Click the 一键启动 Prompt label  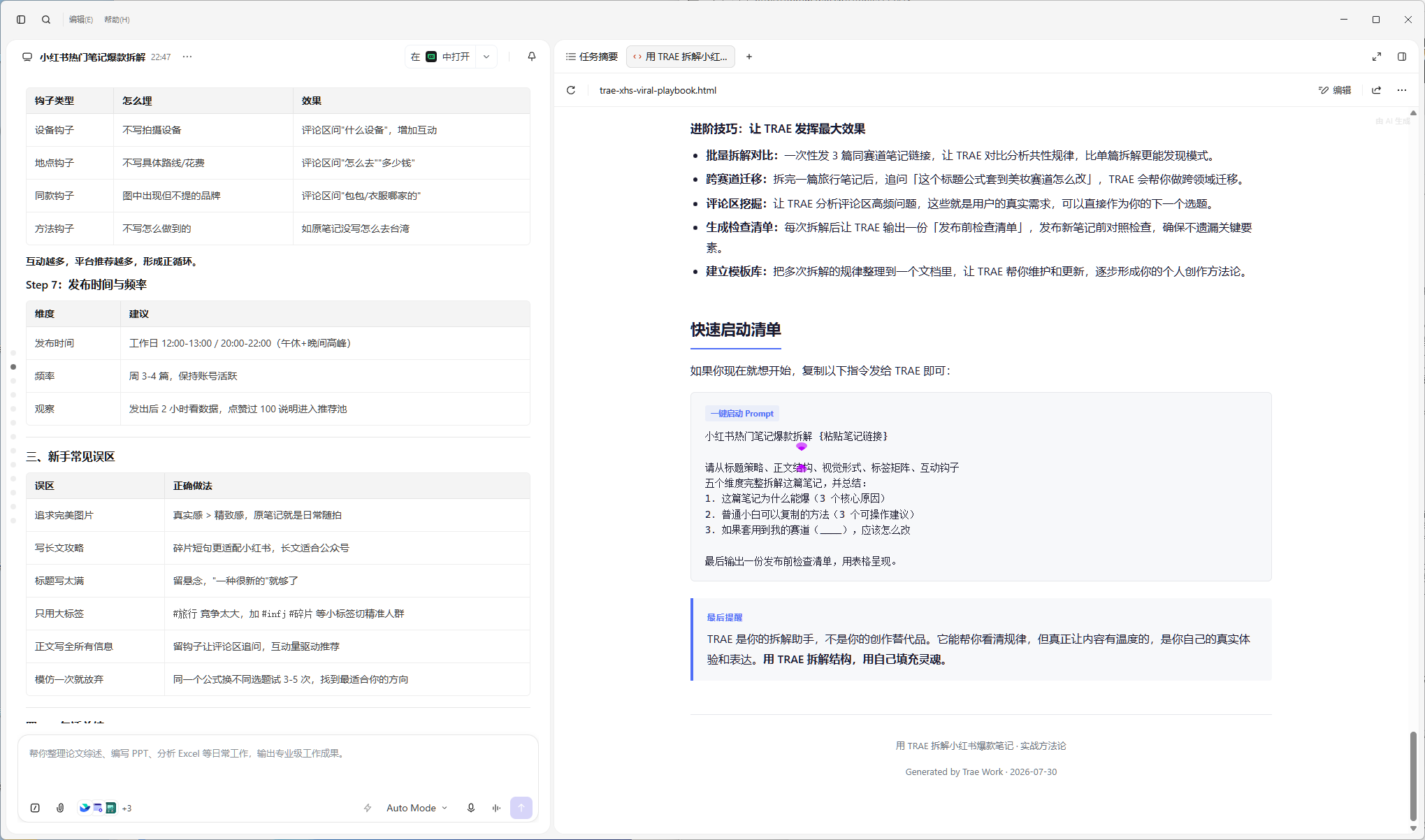pos(742,414)
